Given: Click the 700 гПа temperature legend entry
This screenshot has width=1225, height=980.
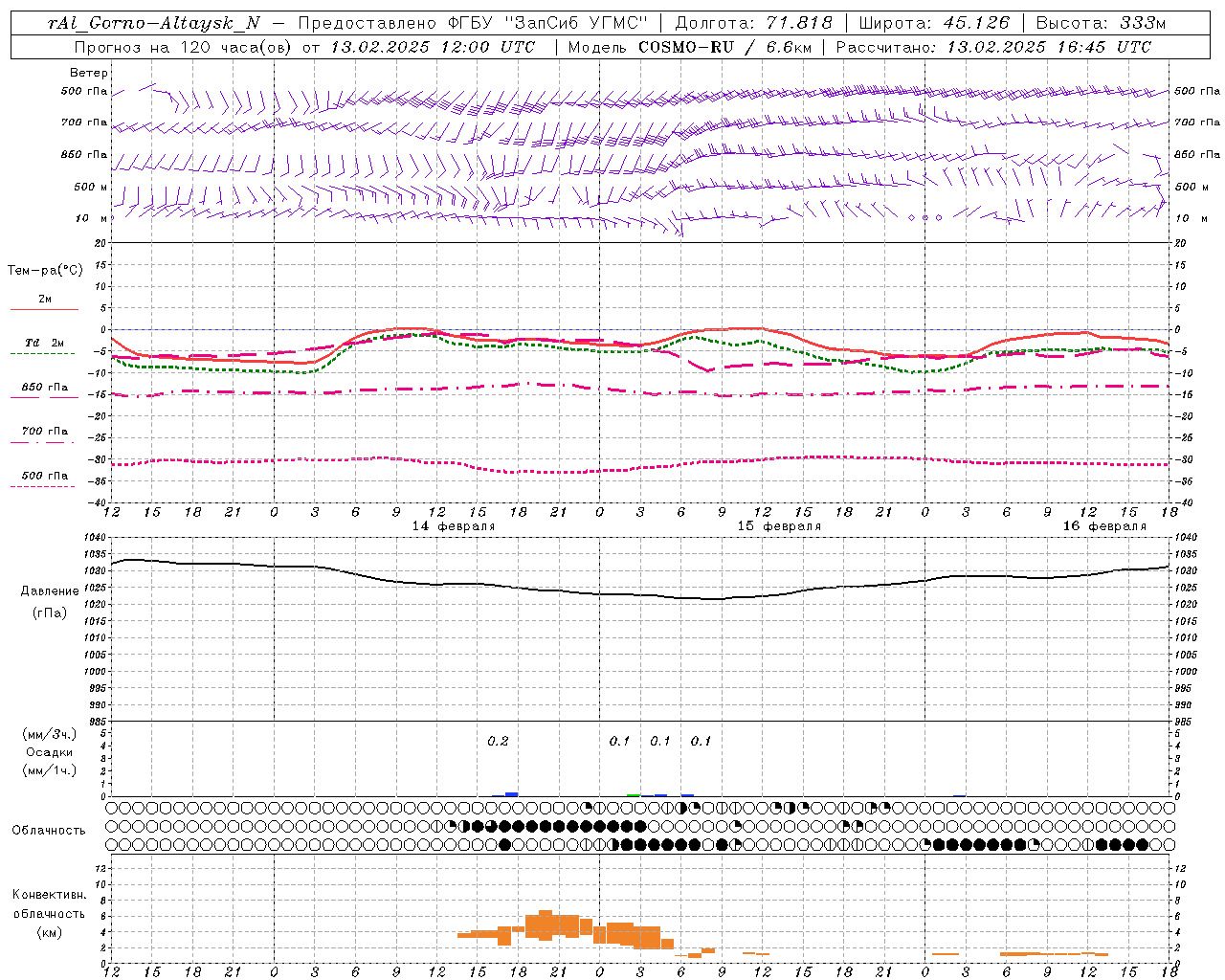Looking at the screenshot, I should pos(45,432).
